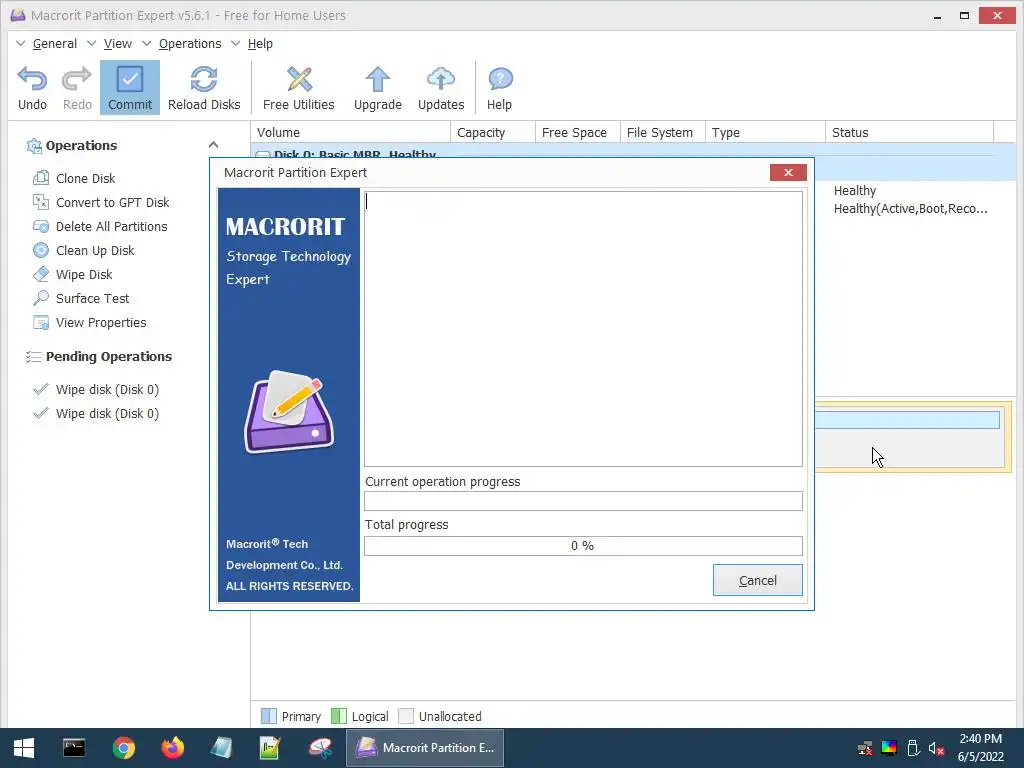Collapse the Operations panel chevron

tap(213, 145)
